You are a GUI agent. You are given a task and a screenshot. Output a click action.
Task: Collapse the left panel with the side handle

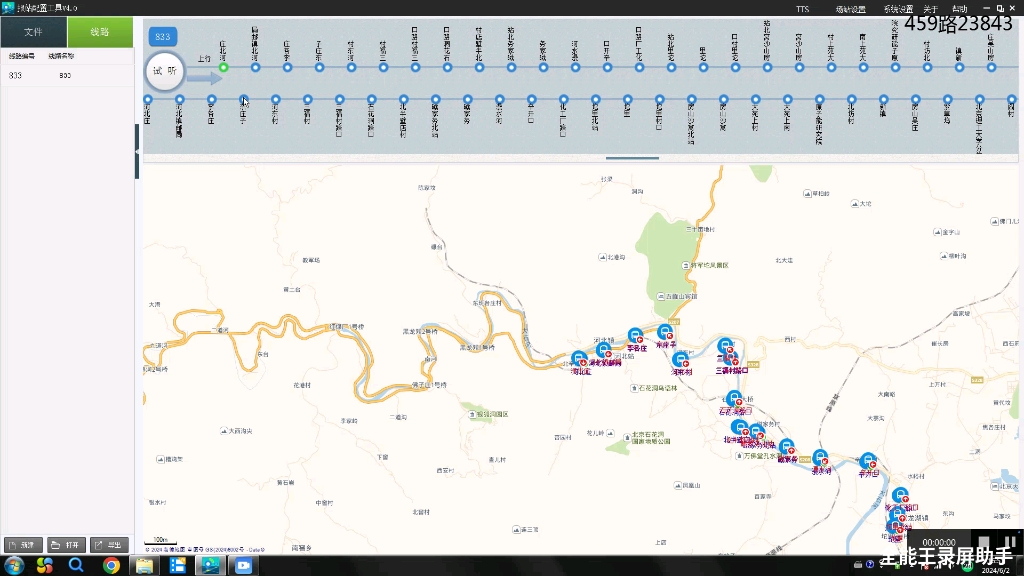tap(137, 152)
